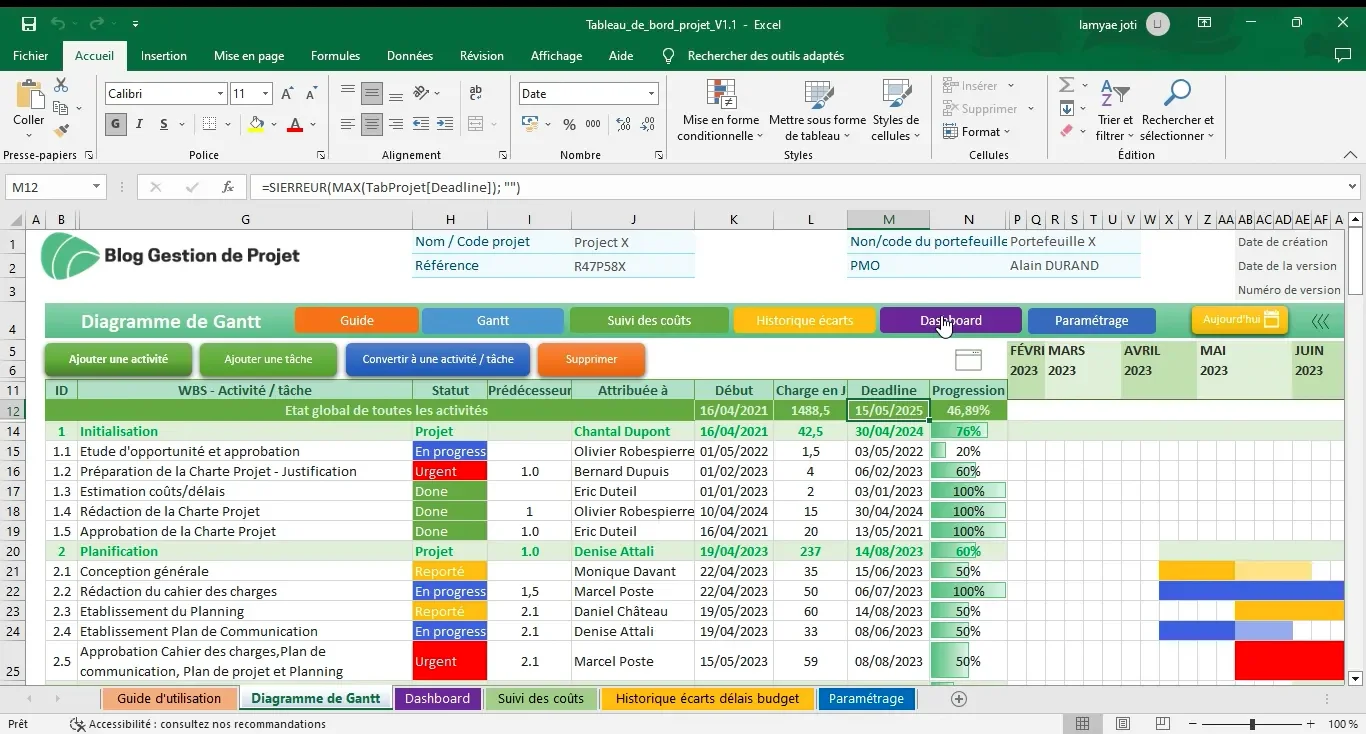This screenshot has height=734, width=1366.
Task: Click the percent style icon
Action: click(x=569, y=125)
